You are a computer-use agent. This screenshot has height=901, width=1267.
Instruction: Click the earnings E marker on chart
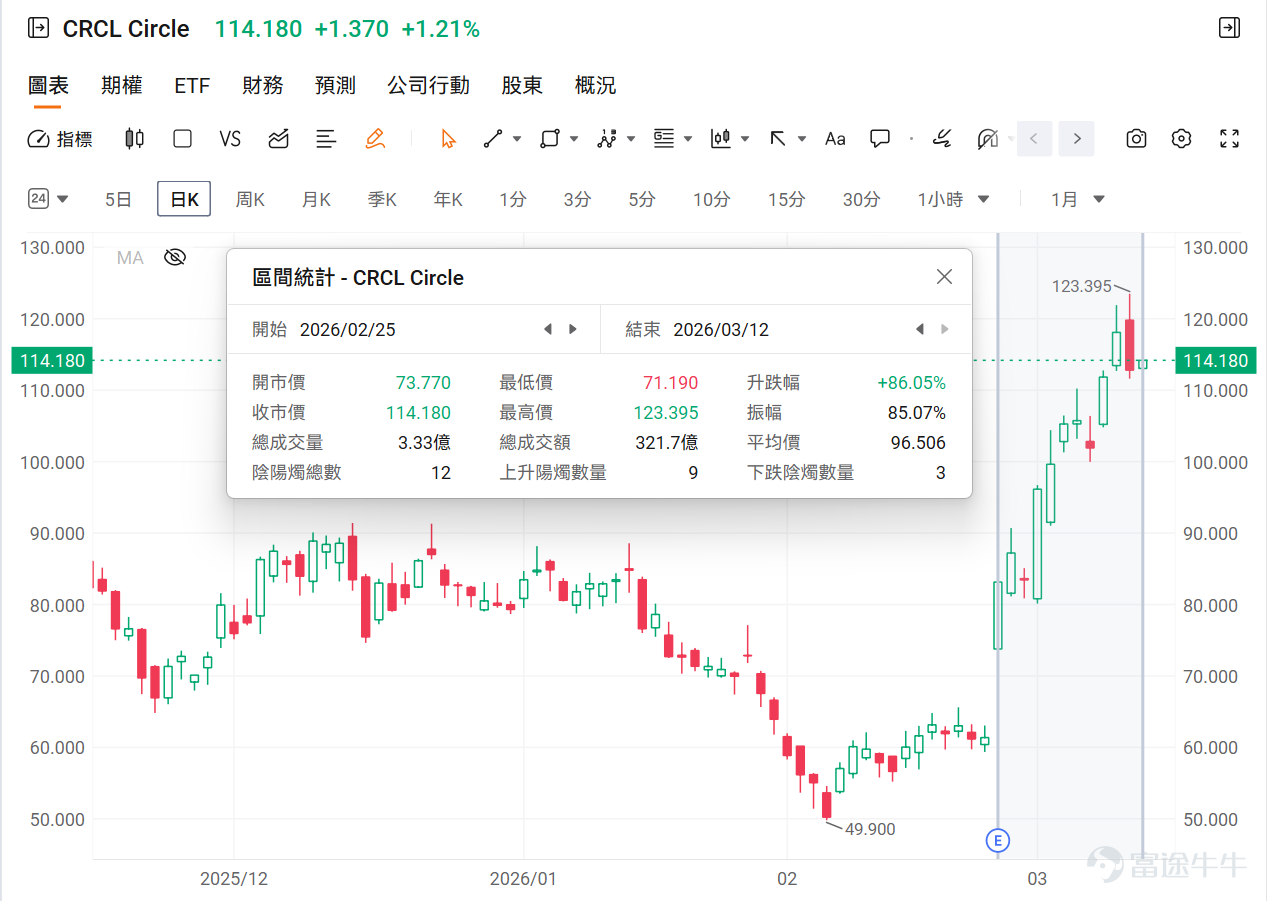point(997,841)
